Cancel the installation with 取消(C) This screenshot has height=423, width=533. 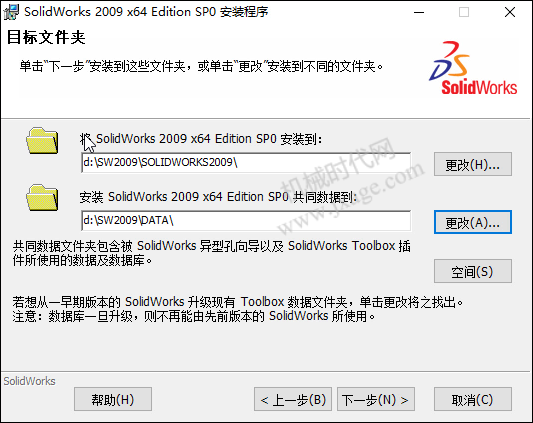tap(472, 399)
